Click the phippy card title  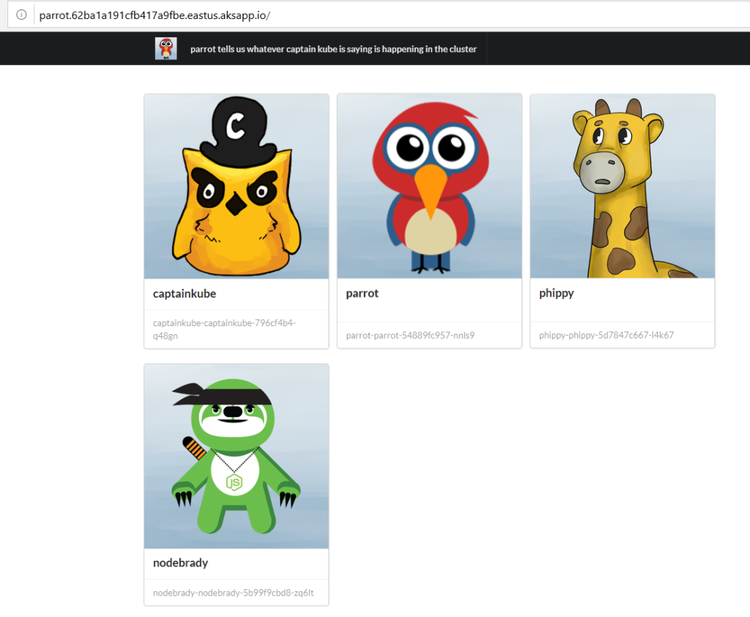[x=556, y=293]
